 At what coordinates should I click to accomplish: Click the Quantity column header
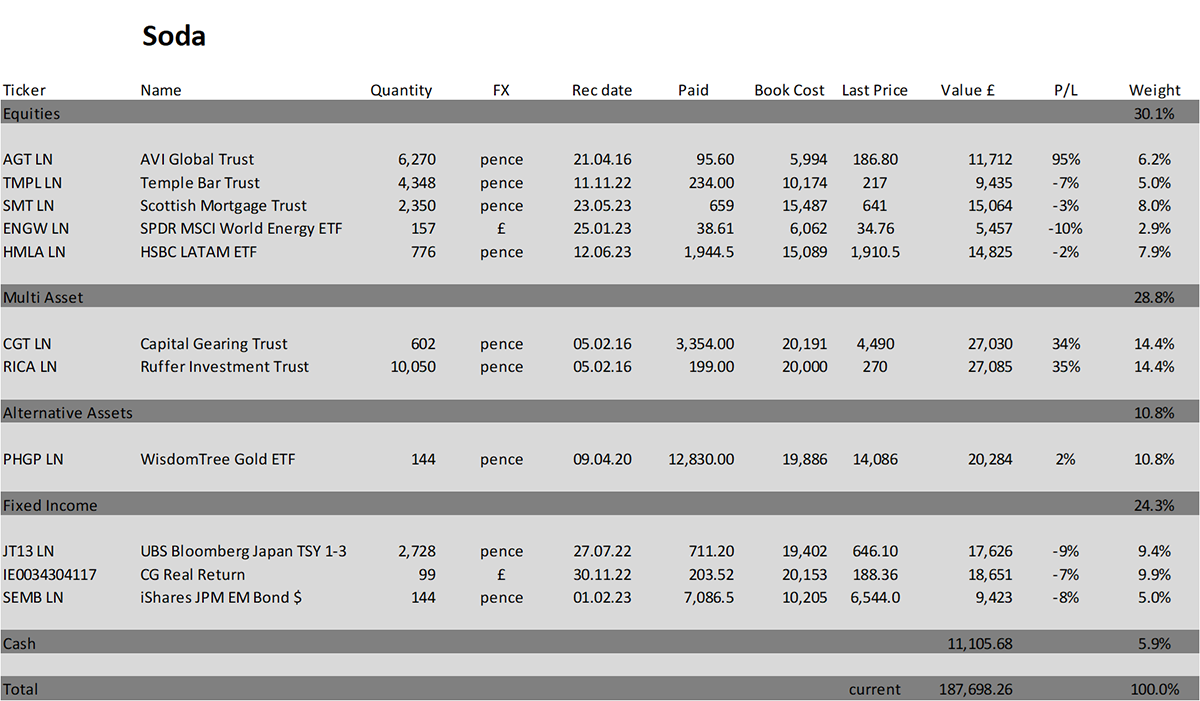point(401,90)
